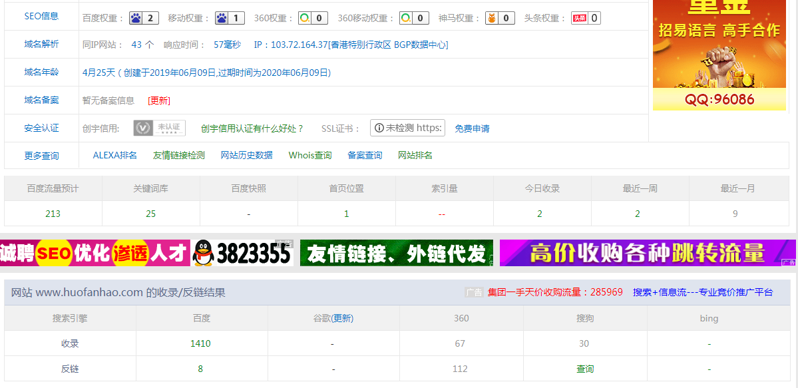The image size is (798, 388).
Task: Click the Toutiao weight badge 0
Action: 586,18
